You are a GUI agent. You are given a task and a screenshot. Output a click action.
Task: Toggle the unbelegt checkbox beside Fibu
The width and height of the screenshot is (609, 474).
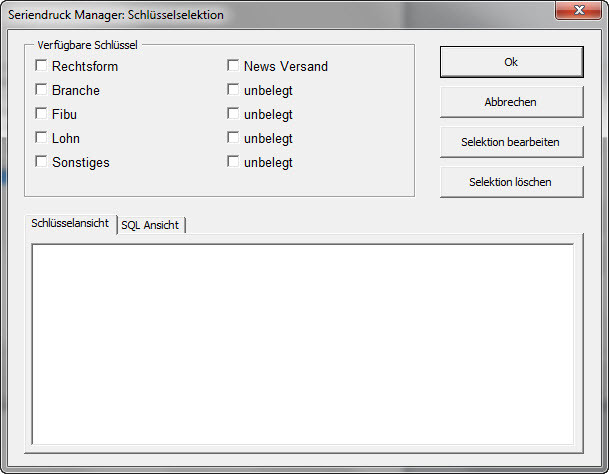pos(233,113)
